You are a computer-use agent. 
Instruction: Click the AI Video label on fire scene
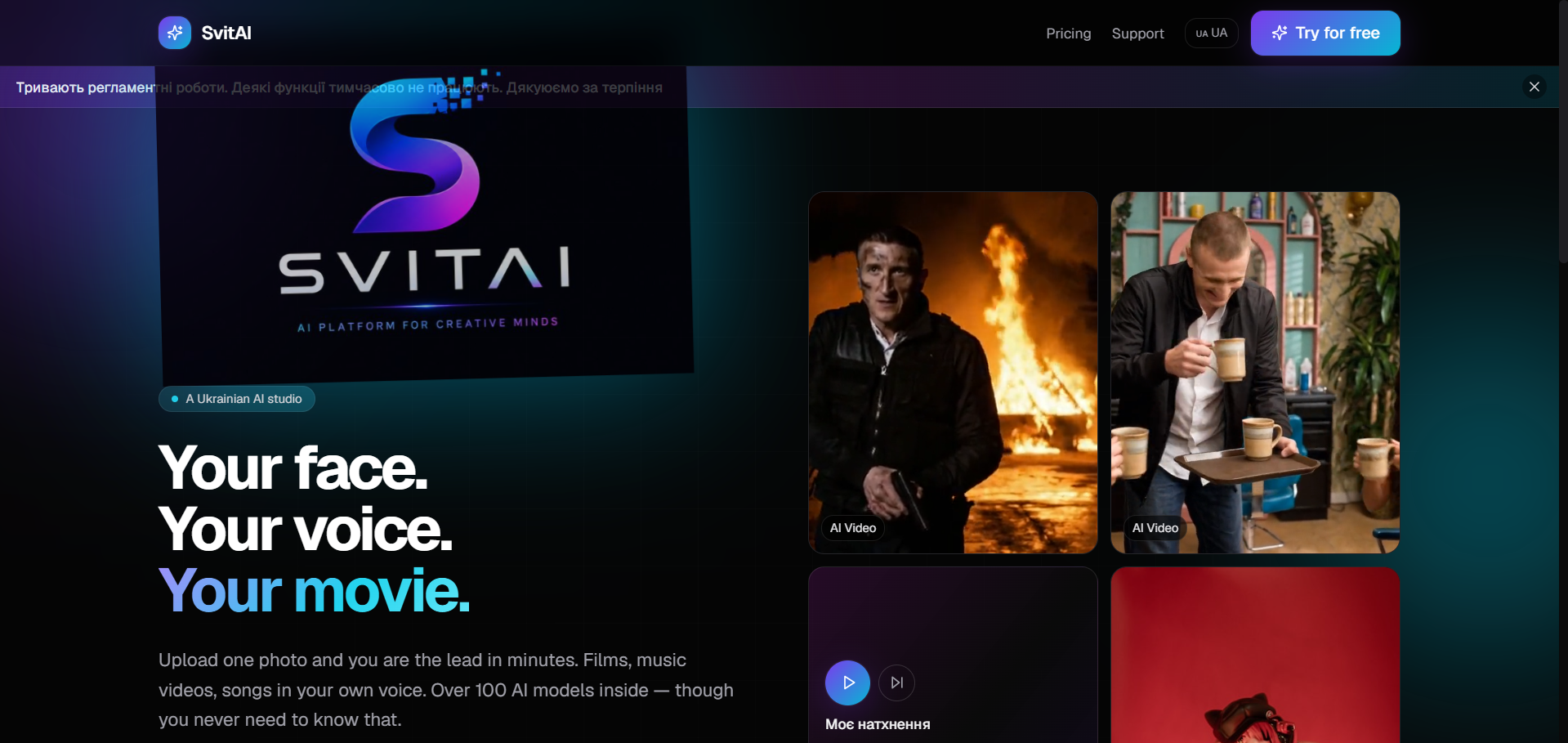pos(853,528)
